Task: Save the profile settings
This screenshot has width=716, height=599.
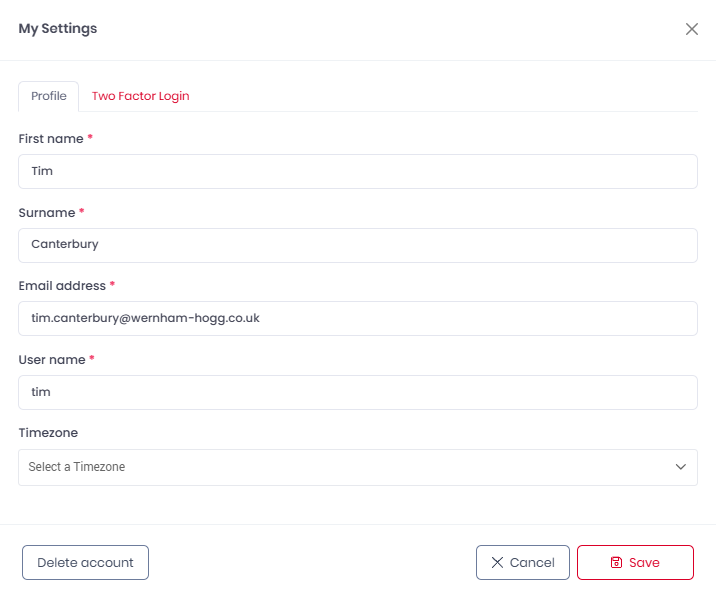Action: (x=635, y=563)
